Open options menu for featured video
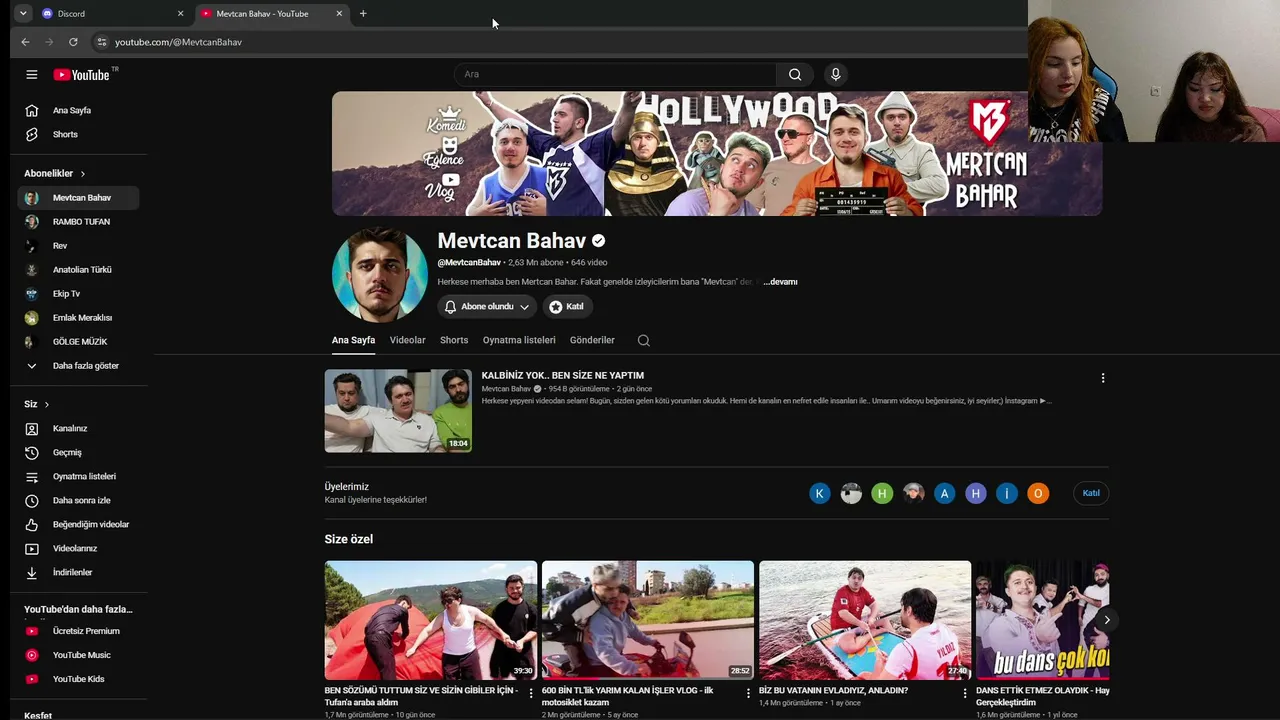Screen dimensions: 1280x720 click(1103, 378)
